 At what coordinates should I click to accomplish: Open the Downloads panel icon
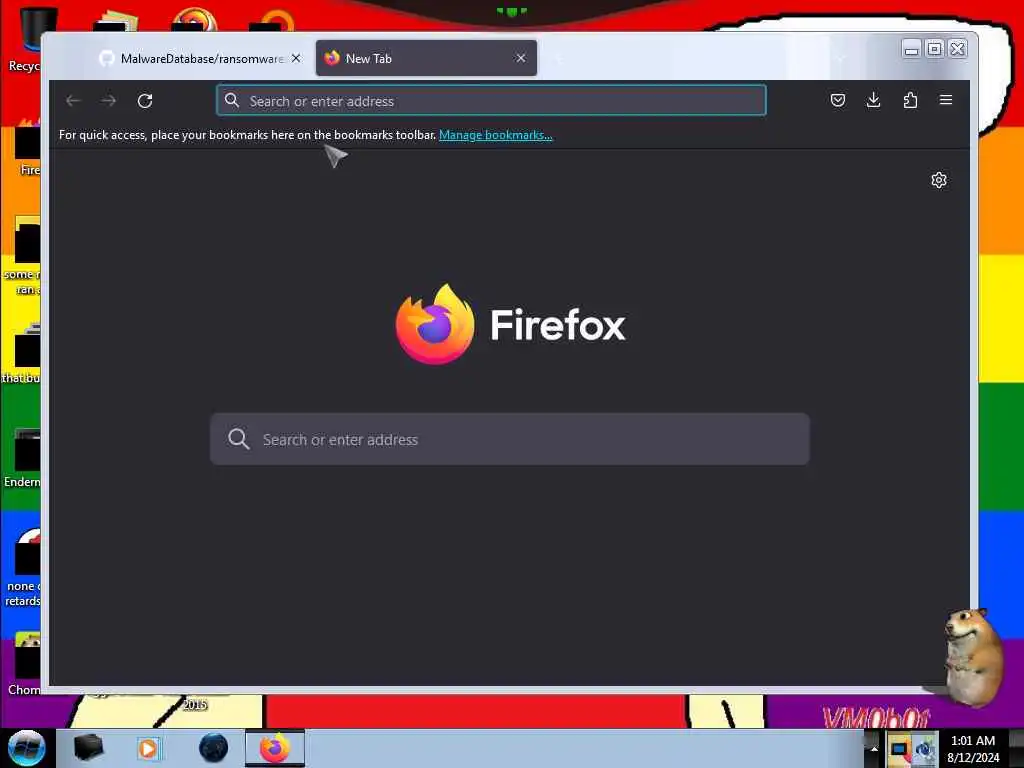(x=873, y=100)
